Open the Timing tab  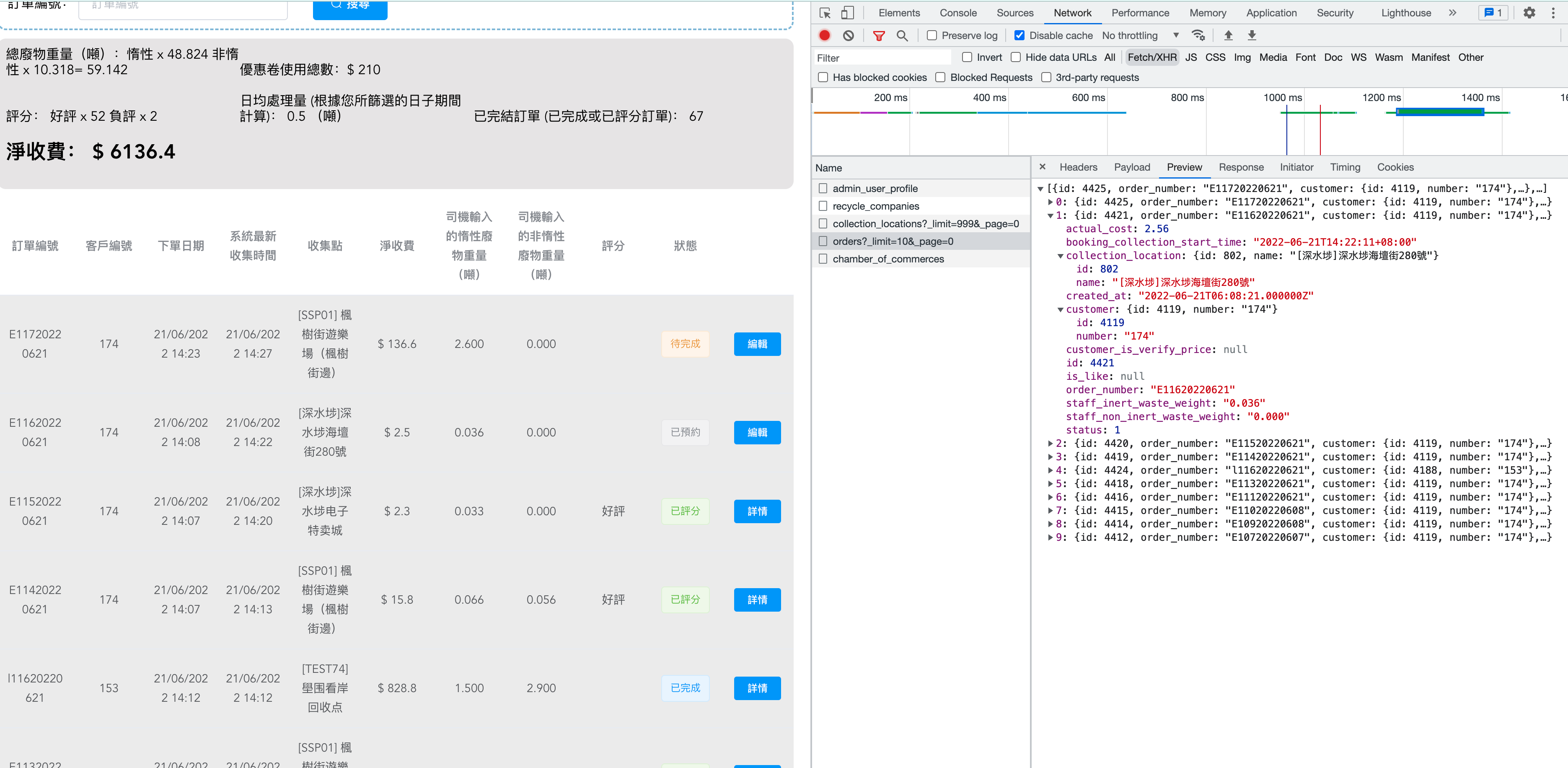[1345, 167]
